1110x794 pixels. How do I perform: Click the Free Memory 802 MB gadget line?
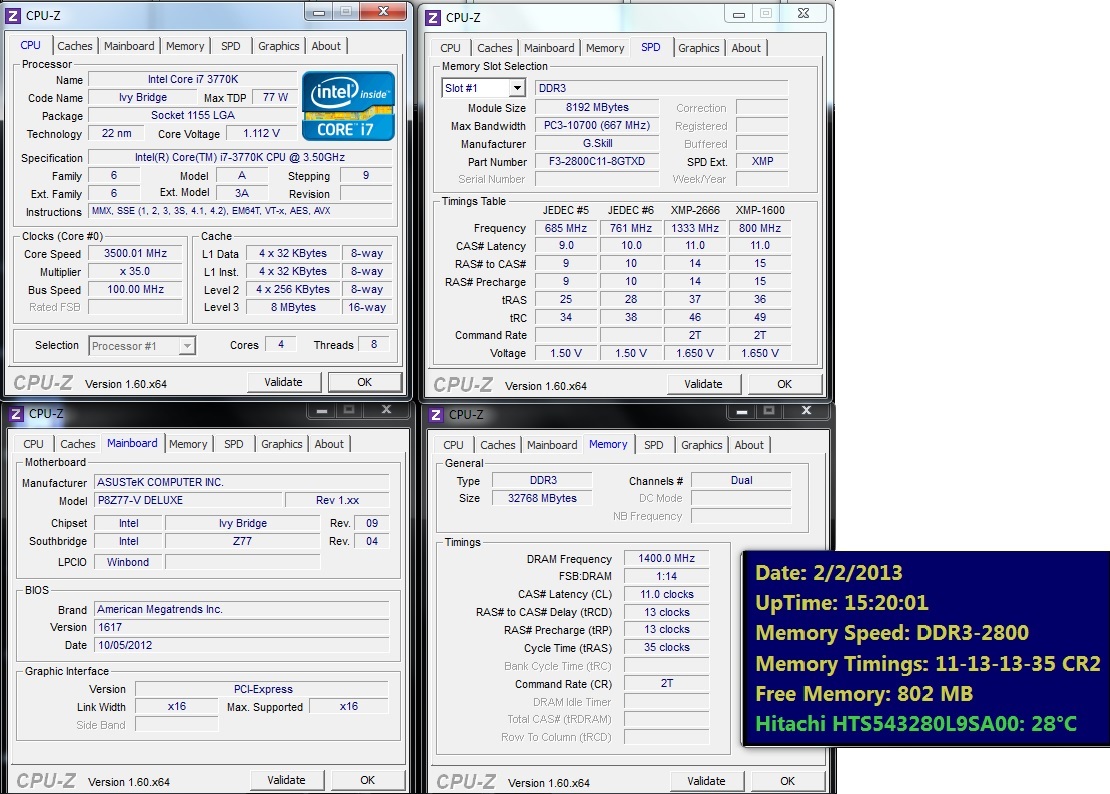pyautogui.click(x=864, y=694)
